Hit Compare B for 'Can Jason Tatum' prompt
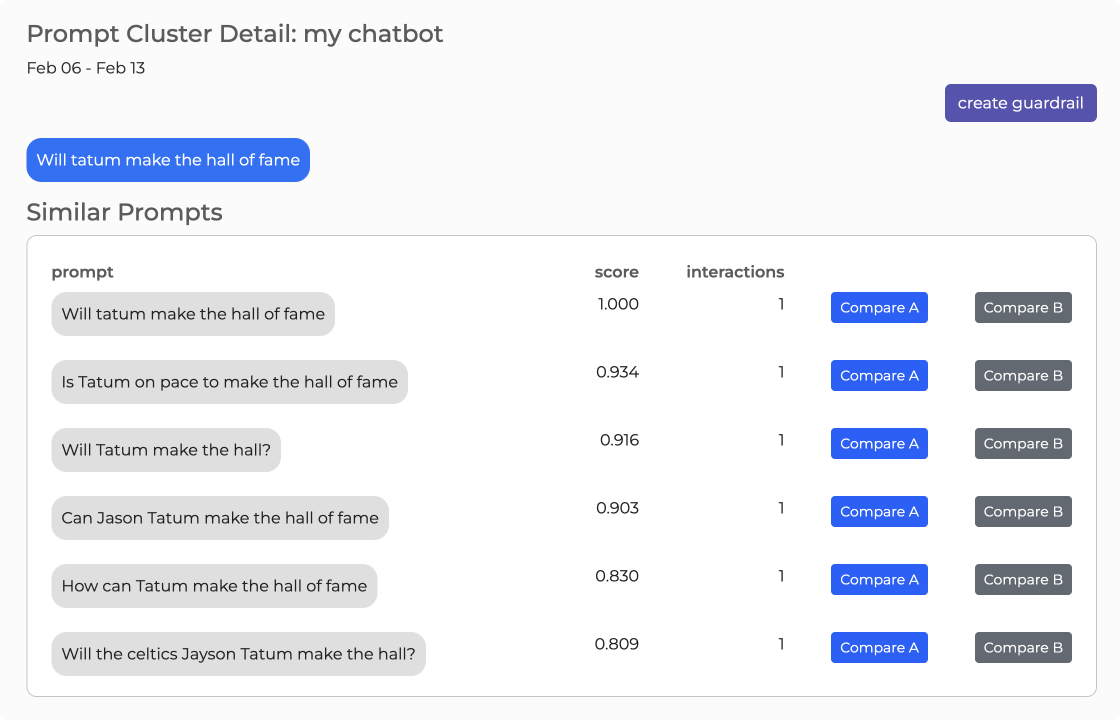 [1023, 512]
